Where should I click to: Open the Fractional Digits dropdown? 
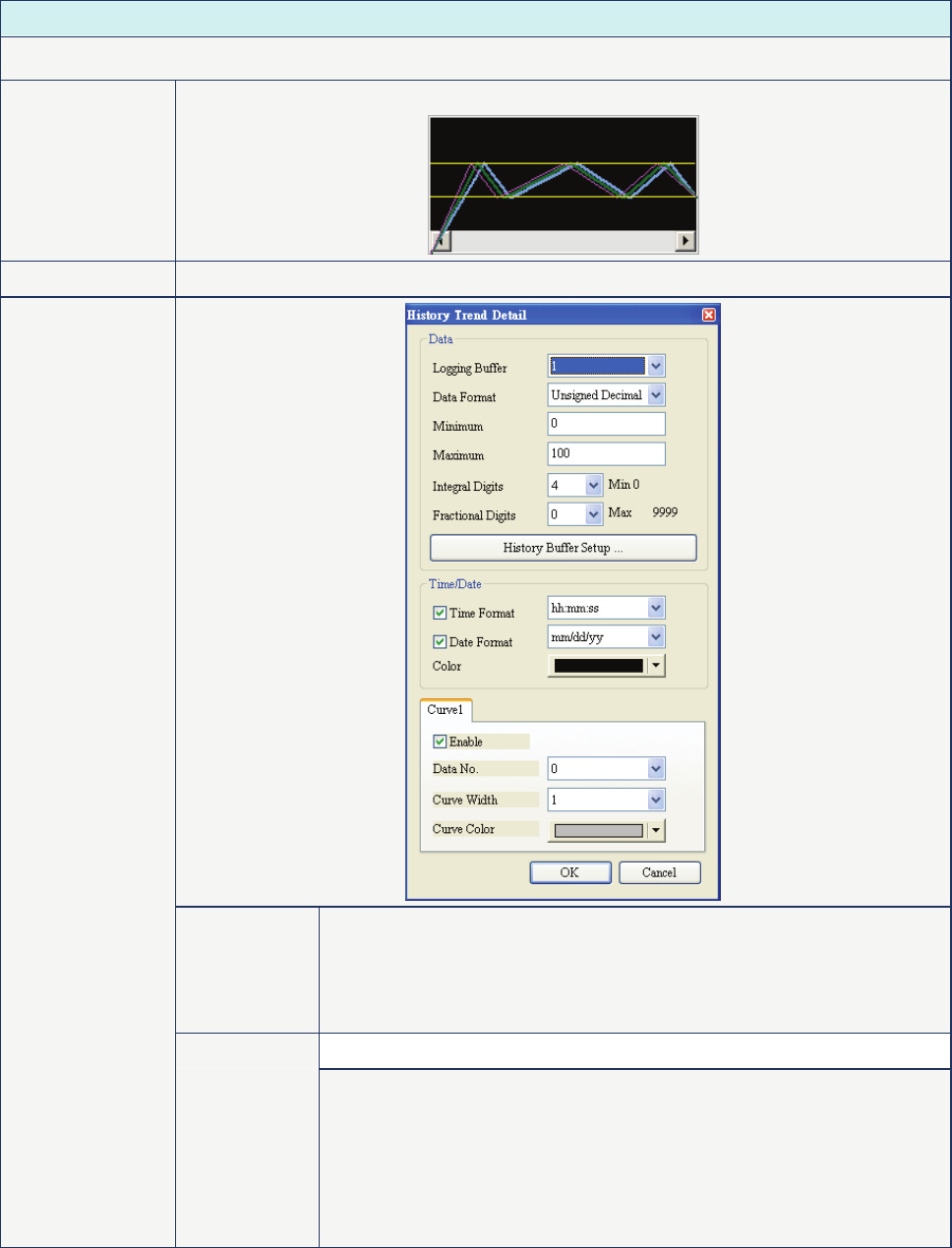click(x=593, y=514)
